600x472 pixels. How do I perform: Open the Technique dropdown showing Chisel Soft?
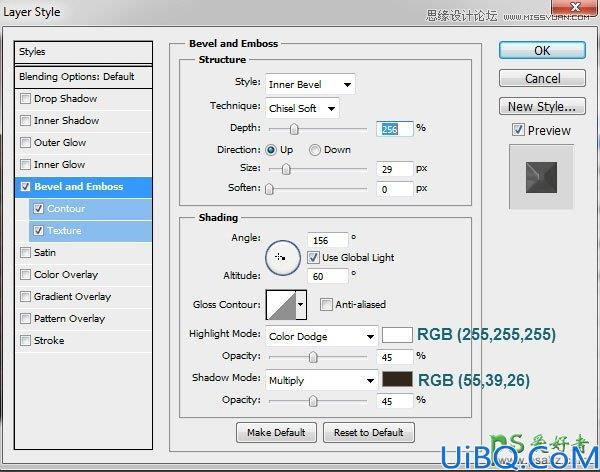pyautogui.click(x=302, y=108)
